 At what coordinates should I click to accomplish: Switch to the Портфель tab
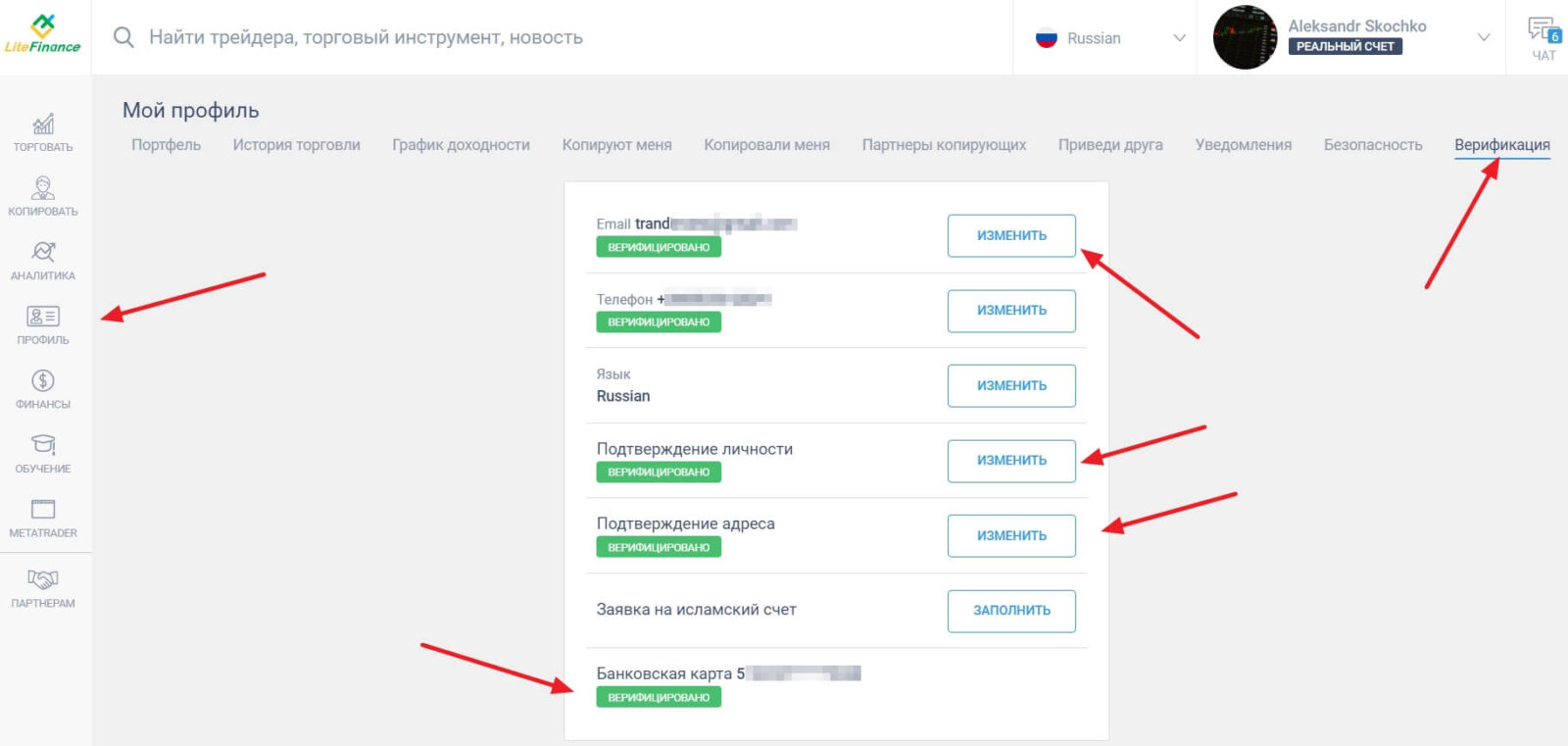coord(167,145)
